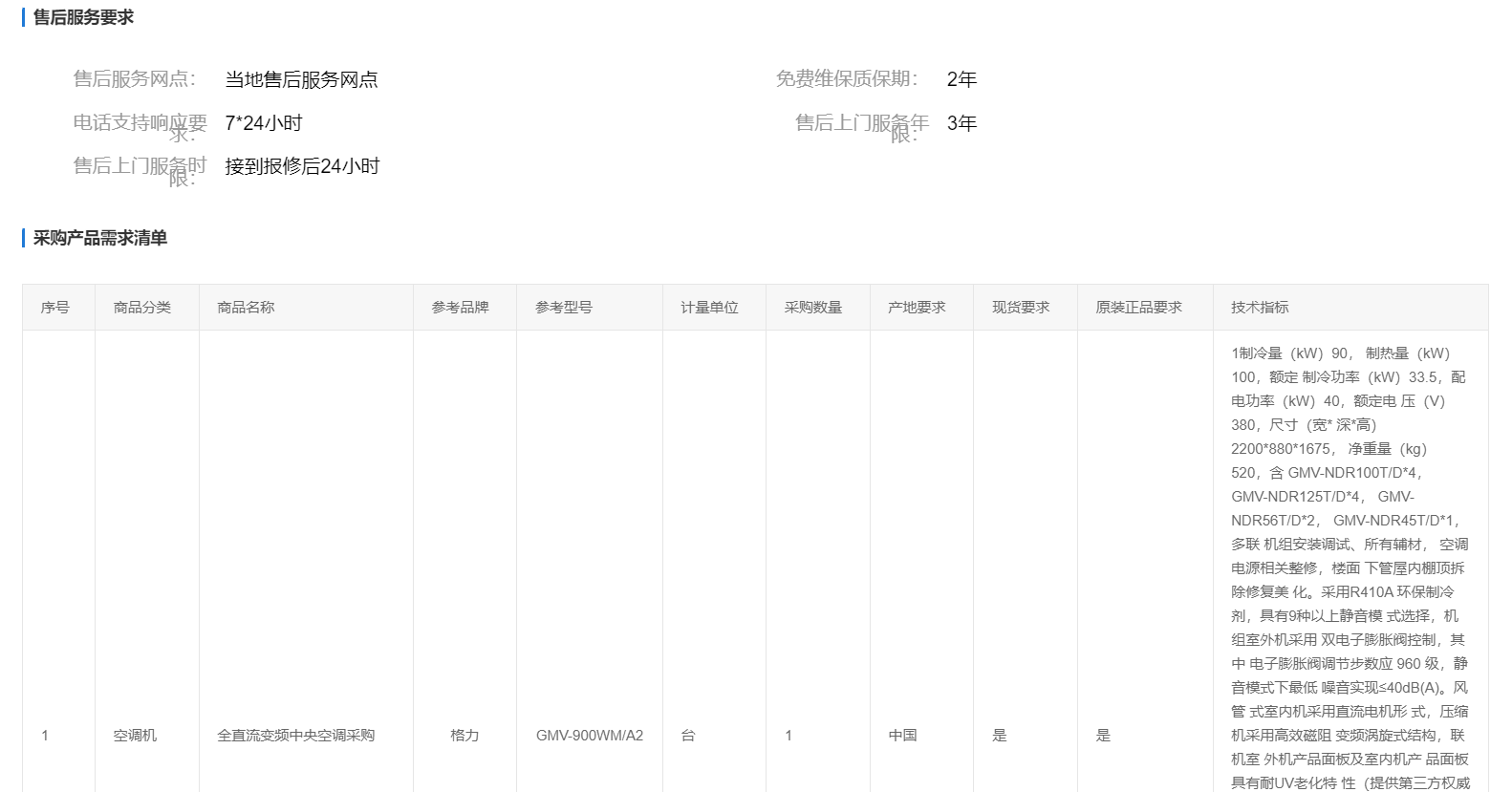This screenshot has width=1512, height=792.
Task: Click the 2年 warranty period value
Action: tap(961, 79)
